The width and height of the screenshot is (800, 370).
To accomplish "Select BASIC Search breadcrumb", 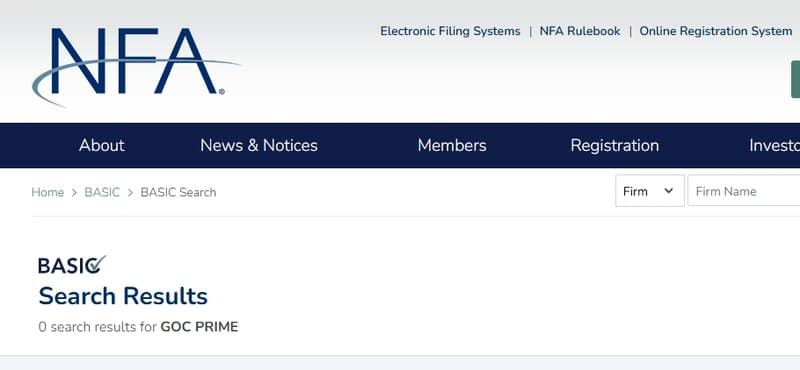I will pos(178,192).
